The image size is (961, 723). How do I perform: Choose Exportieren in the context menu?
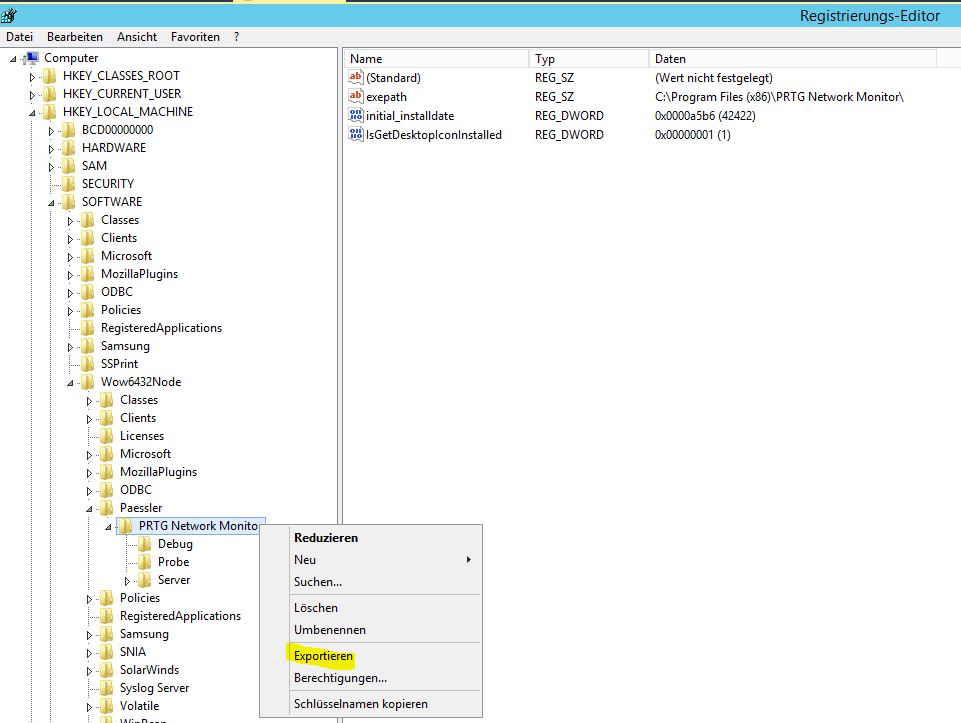pos(323,656)
